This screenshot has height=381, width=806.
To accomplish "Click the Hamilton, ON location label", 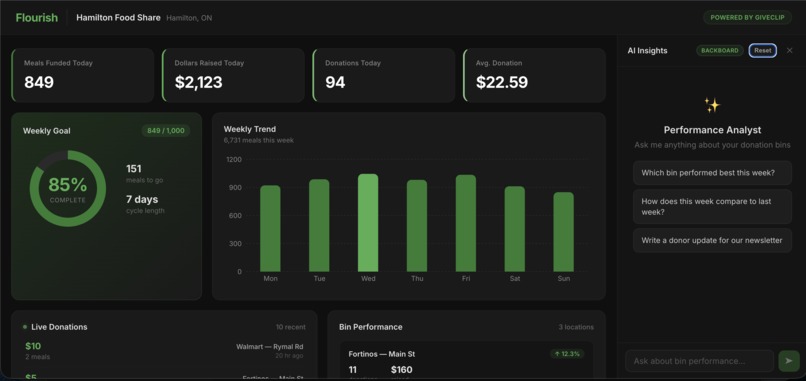I will 189,18.
